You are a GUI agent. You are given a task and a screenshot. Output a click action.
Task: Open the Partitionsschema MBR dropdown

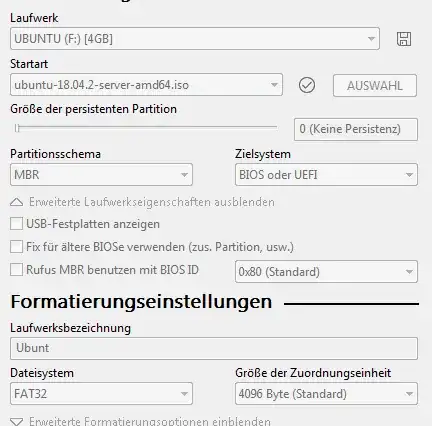click(x=101, y=174)
